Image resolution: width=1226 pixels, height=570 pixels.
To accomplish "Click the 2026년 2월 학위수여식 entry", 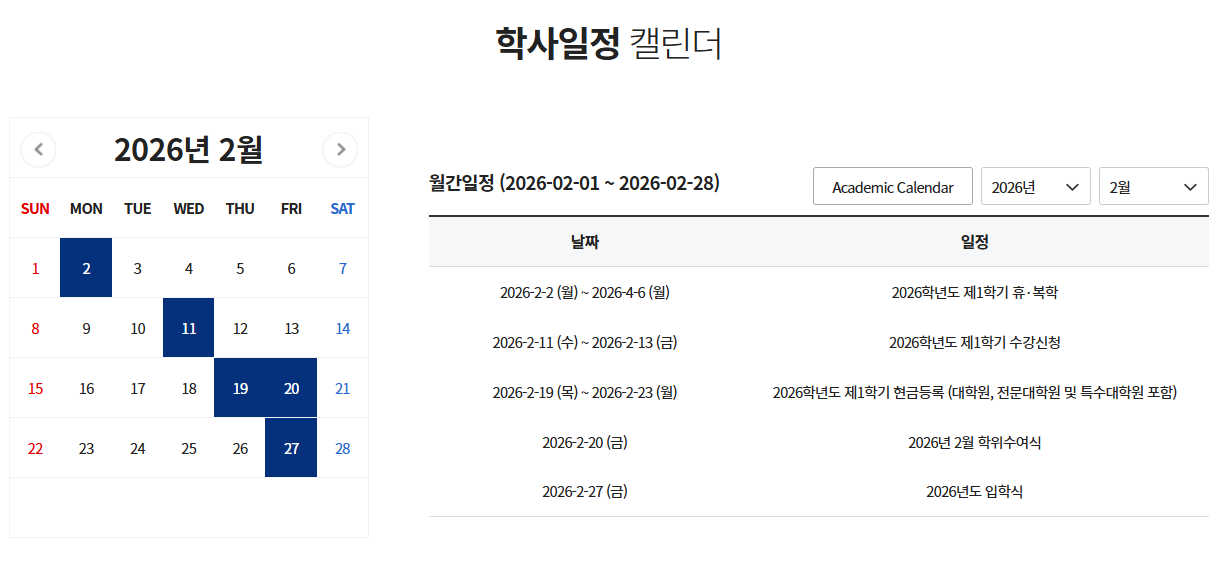I will tap(974, 442).
